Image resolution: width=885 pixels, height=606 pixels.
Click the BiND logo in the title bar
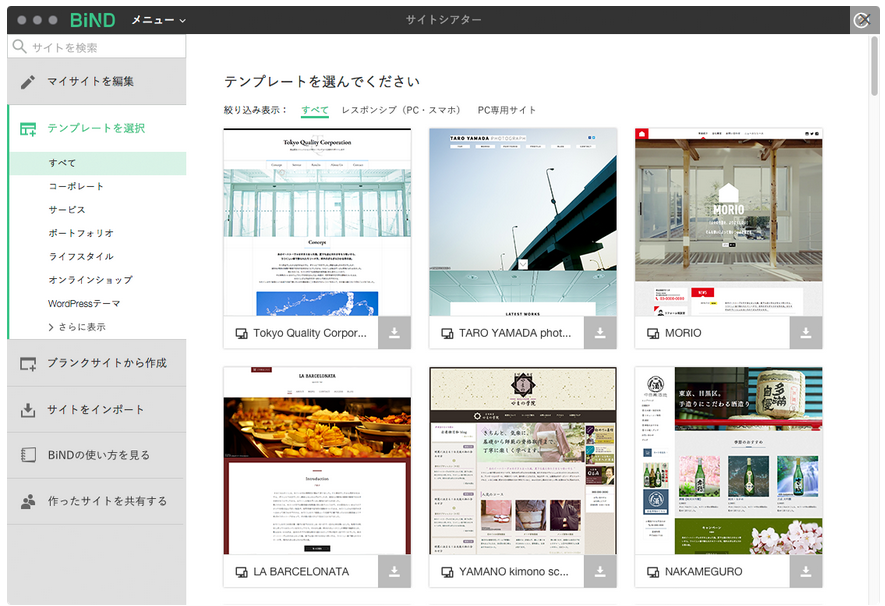point(92,20)
